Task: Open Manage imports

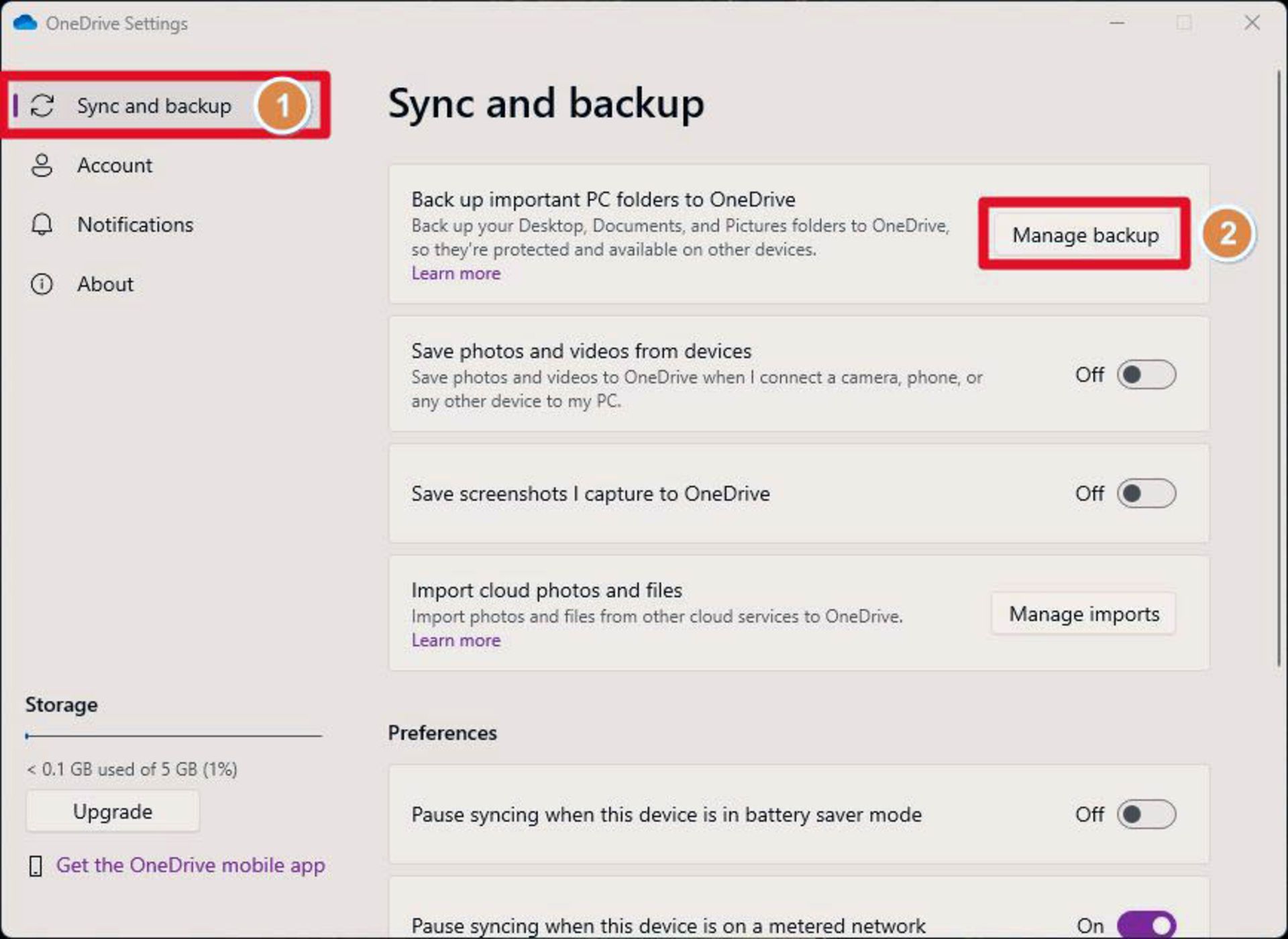Action: point(1083,614)
